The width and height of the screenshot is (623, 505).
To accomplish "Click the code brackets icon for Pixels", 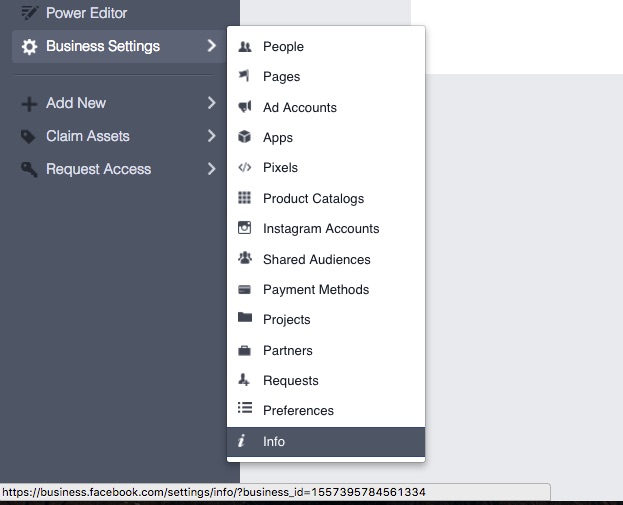I will point(245,168).
